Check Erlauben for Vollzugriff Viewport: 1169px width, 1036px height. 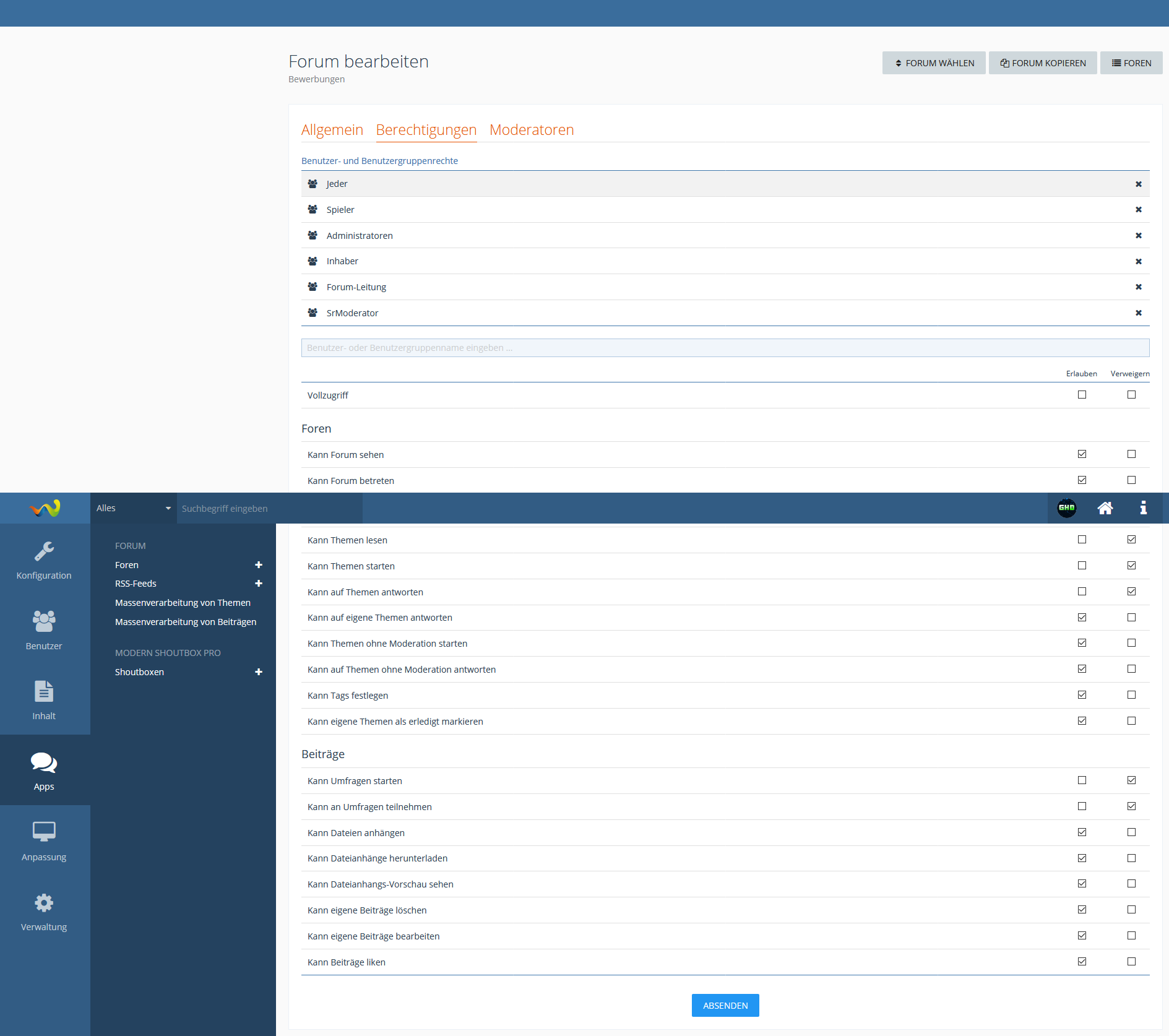click(1082, 395)
